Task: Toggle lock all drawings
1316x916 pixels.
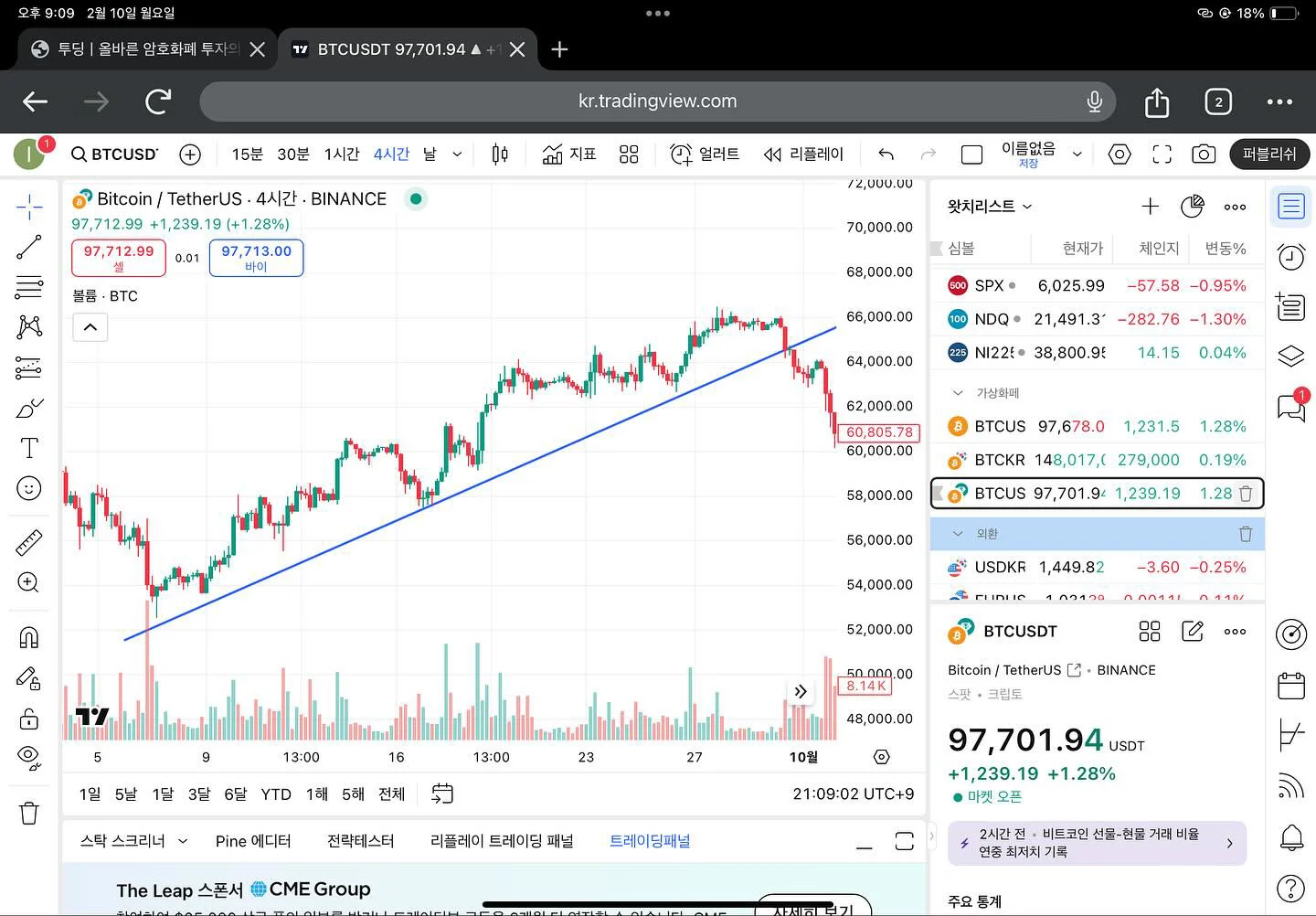Action: pyautogui.click(x=29, y=719)
